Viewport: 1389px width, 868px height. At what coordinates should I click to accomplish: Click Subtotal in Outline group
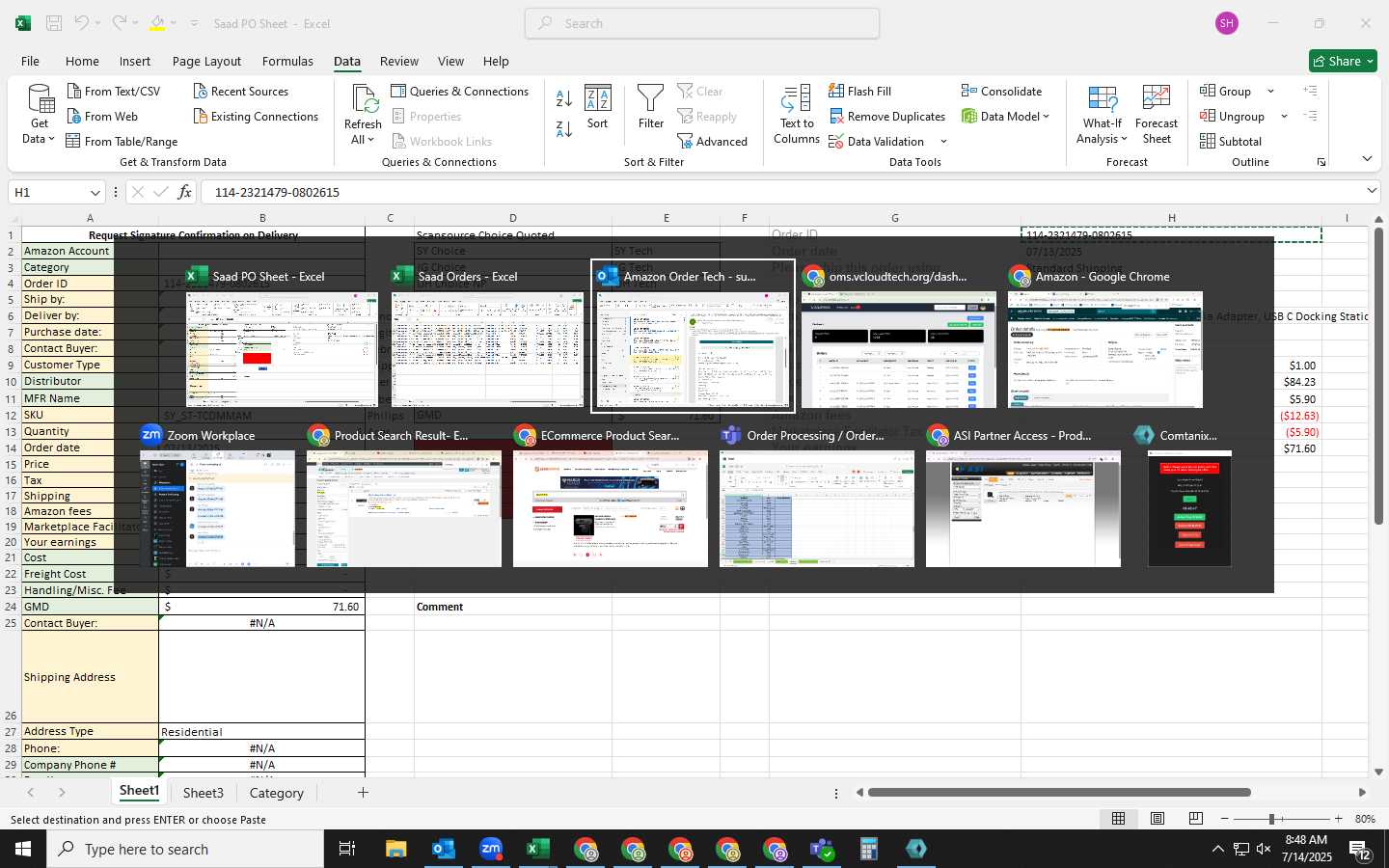1231,141
